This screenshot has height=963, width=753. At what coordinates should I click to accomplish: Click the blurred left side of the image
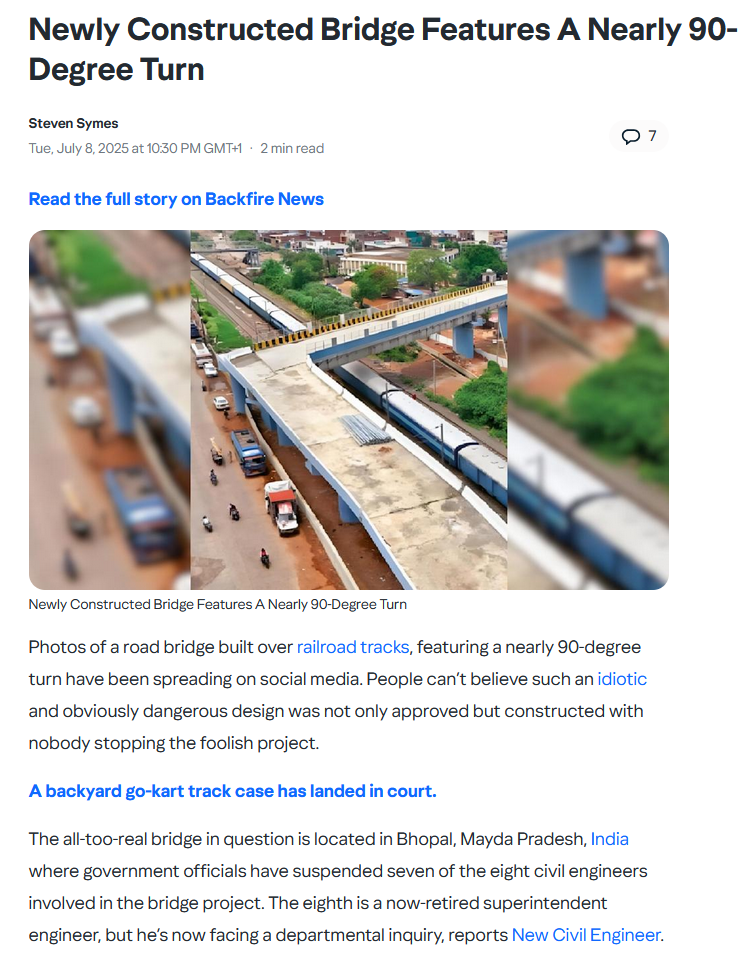(x=109, y=410)
